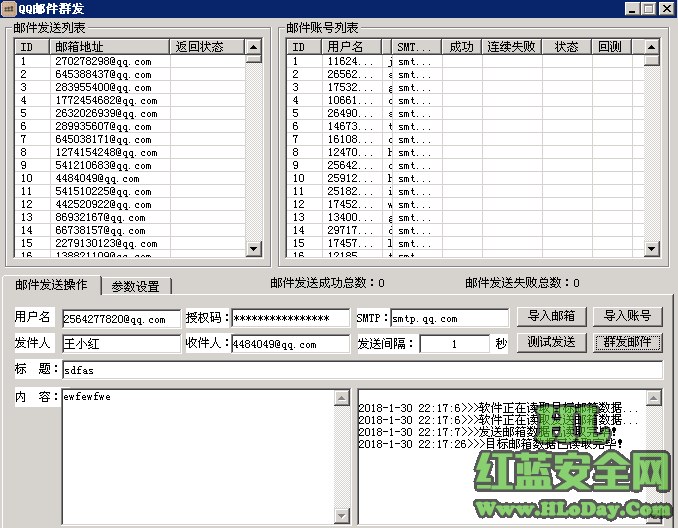Select row 645038171@qq.com
Viewport: 678px width, 528px height.
click(x=130, y=139)
